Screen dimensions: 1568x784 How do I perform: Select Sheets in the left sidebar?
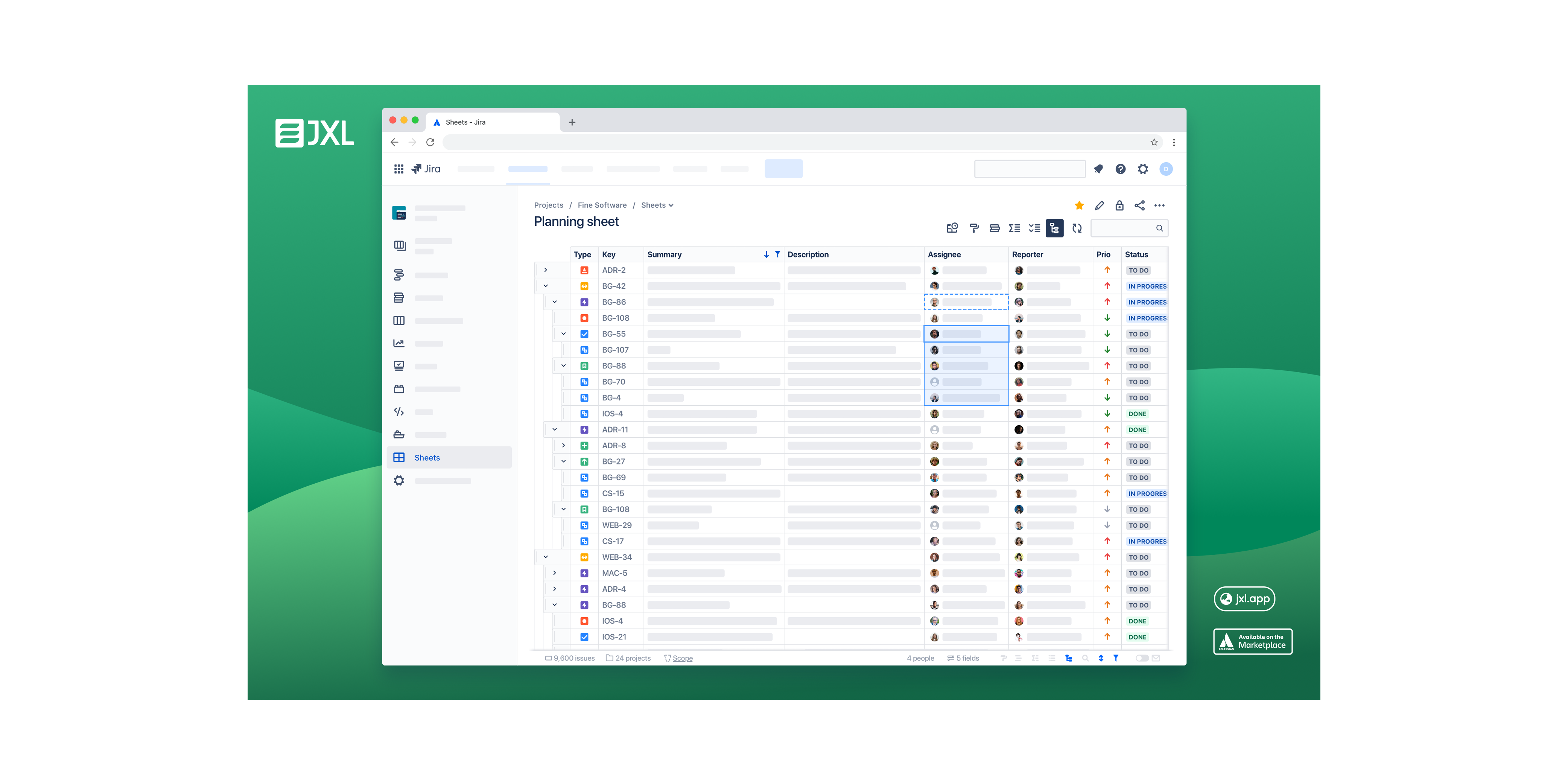pyautogui.click(x=427, y=458)
